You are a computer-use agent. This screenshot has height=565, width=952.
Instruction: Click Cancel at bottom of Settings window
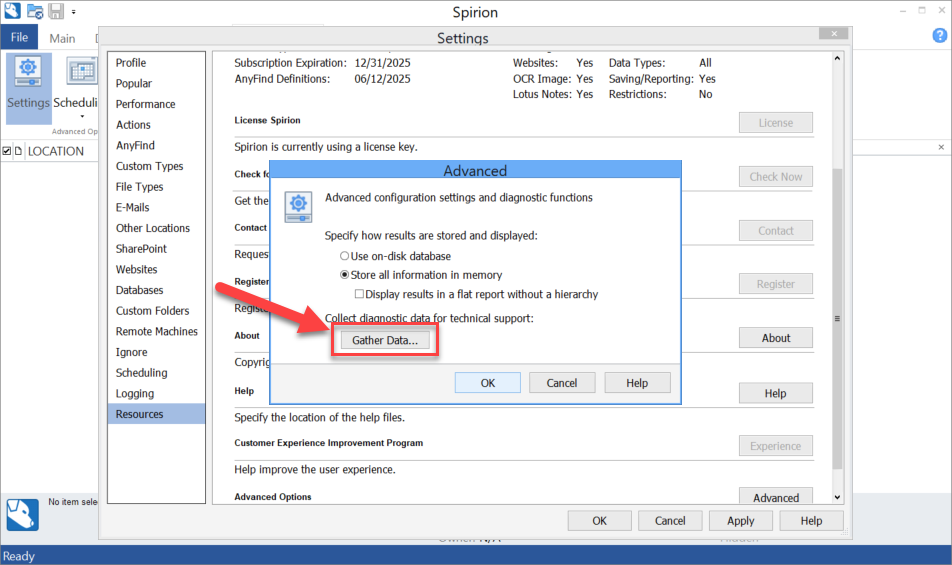[x=670, y=521]
